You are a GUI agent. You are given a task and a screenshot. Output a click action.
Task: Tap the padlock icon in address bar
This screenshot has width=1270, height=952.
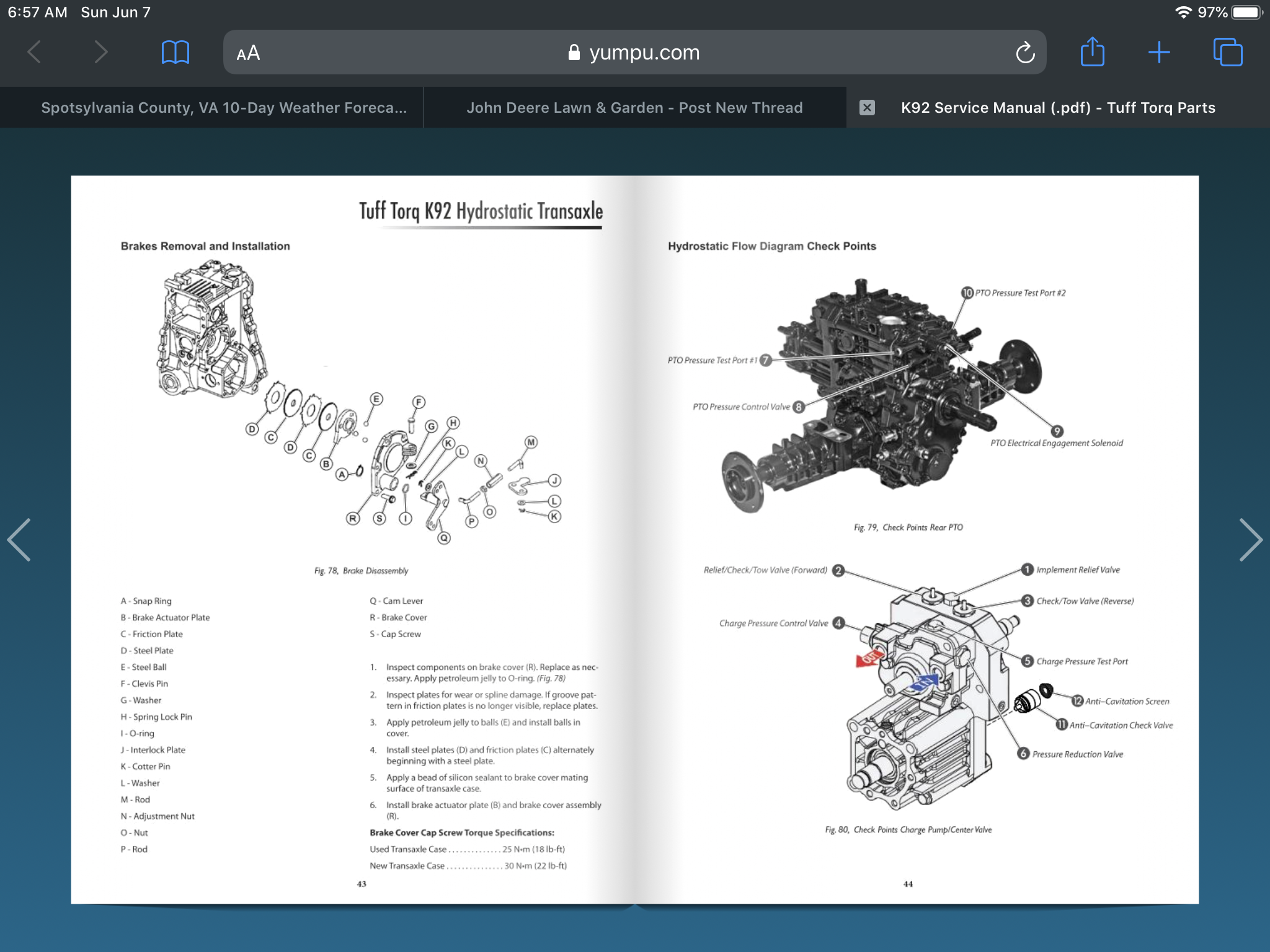click(x=574, y=53)
